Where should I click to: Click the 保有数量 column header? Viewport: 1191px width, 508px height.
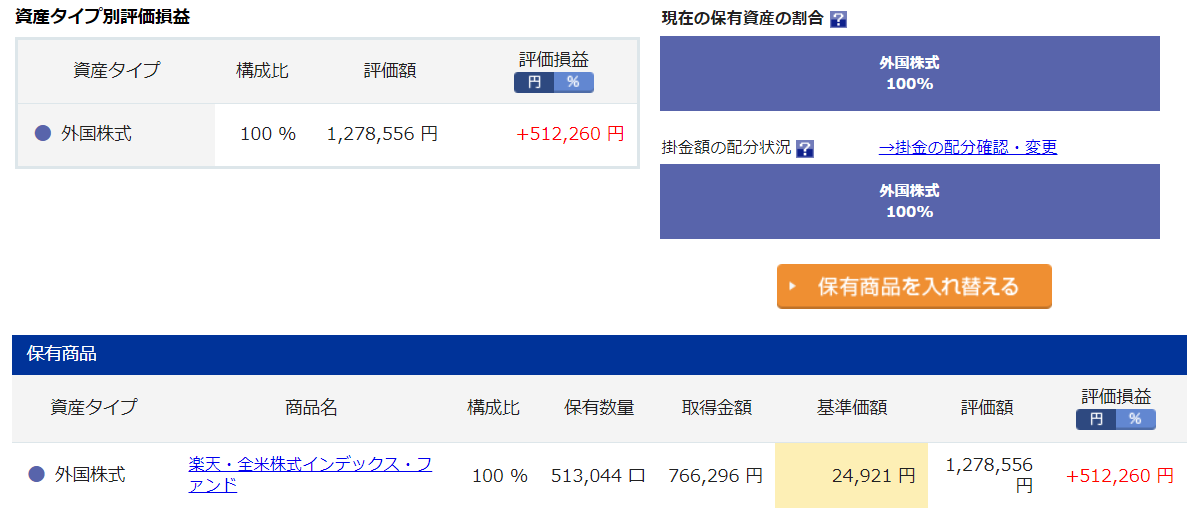(599, 408)
